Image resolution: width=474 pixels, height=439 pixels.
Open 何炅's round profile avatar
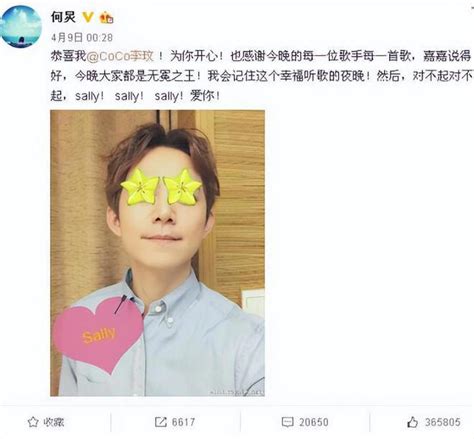pos(21,27)
